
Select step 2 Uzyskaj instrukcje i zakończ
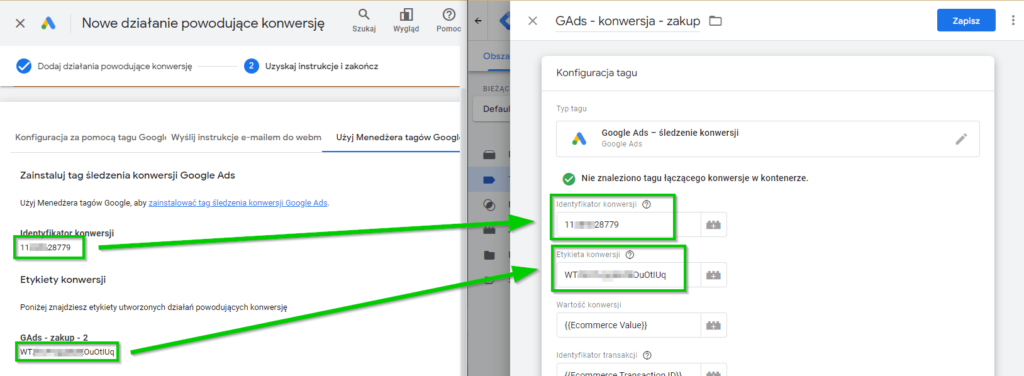tap(311, 66)
